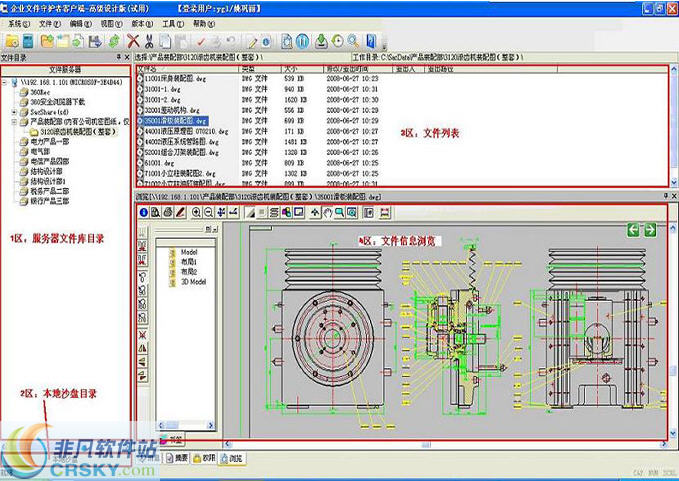Go to previous drawing with green left arrow
This screenshot has height=481, width=679.
pyautogui.click(x=634, y=229)
